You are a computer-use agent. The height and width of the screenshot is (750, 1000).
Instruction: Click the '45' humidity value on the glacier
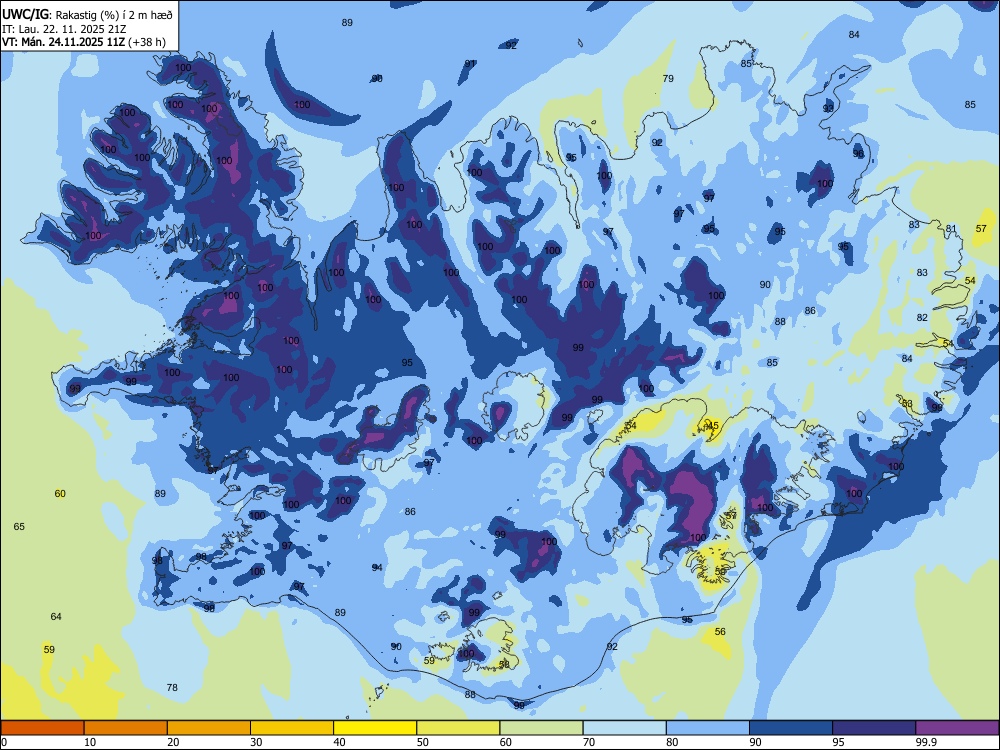point(713,425)
